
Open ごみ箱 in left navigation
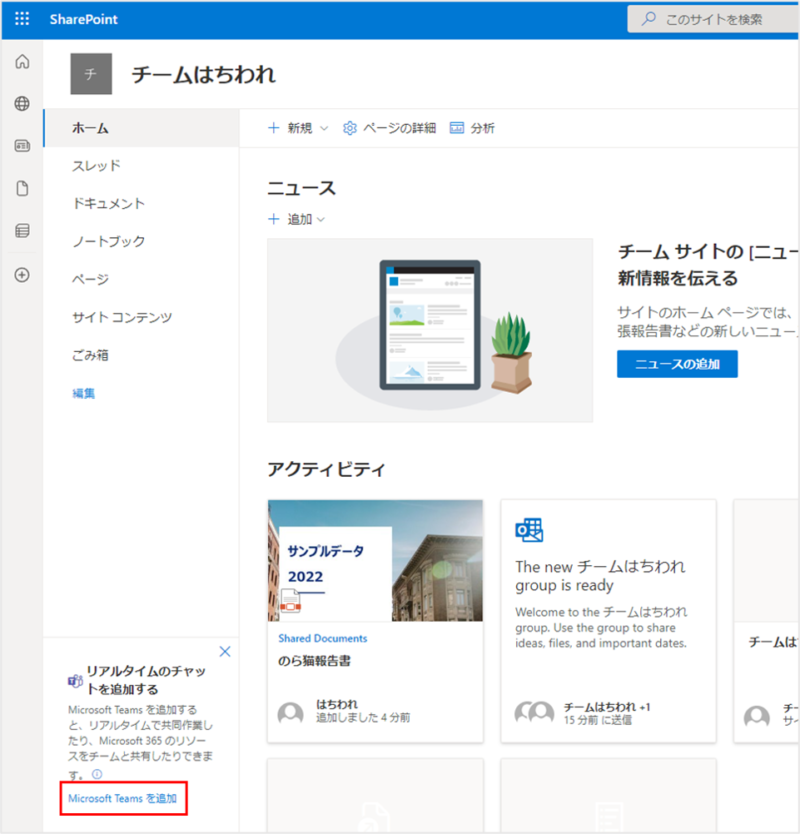[90, 355]
